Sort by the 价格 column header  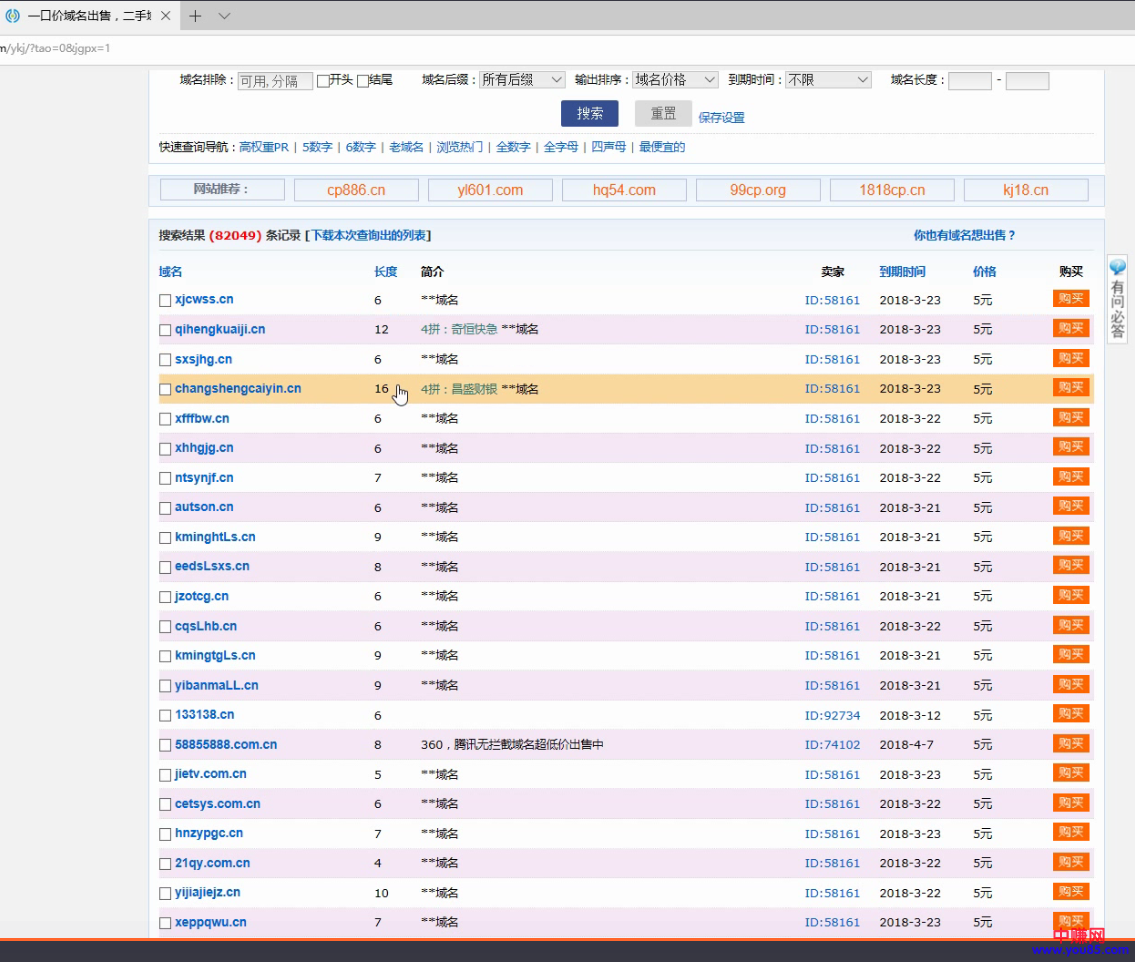[984, 271]
